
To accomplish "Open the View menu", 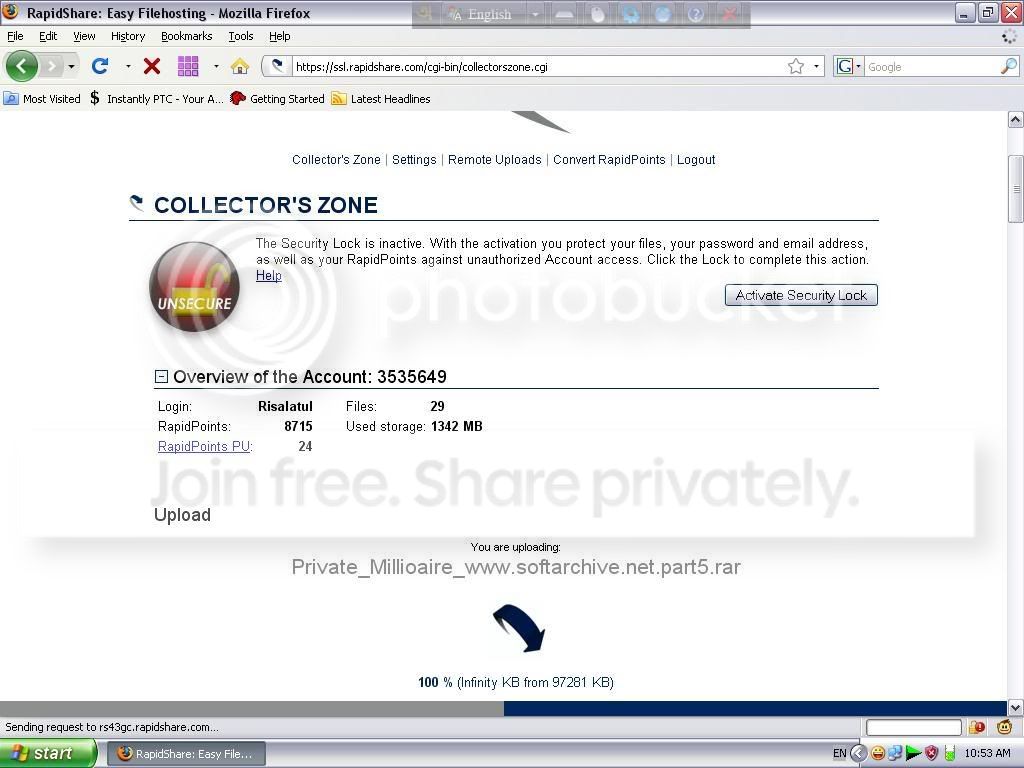I will click(84, 36).
